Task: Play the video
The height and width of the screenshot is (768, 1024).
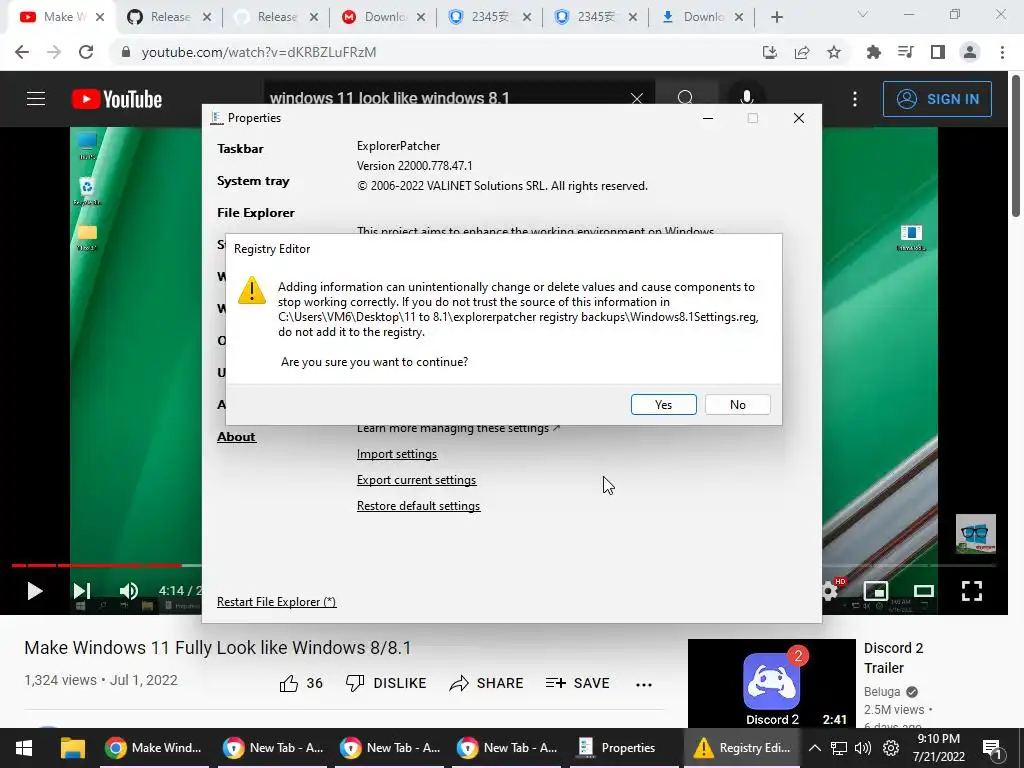Action: pyautogui.click(x=35, y=591)
